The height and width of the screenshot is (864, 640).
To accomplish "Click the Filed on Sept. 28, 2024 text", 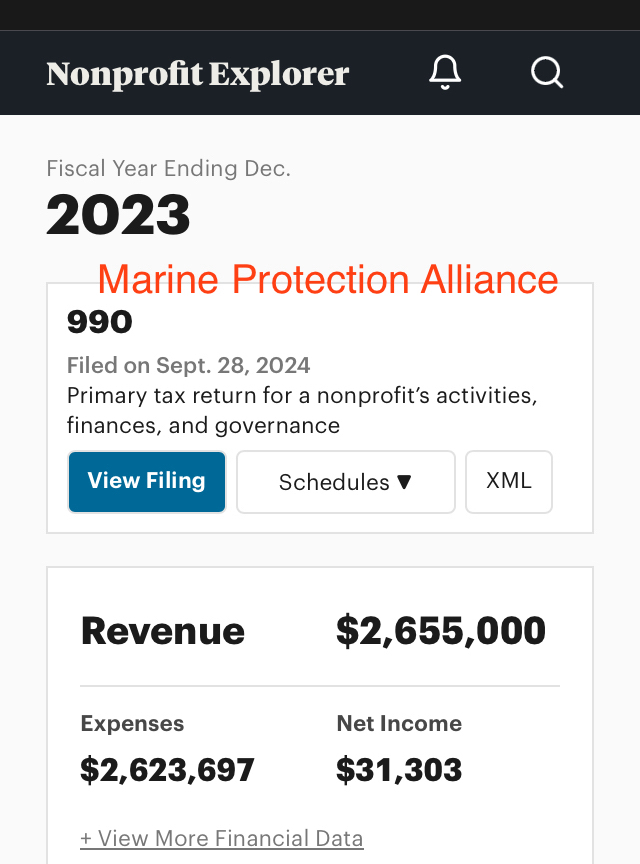I will pos(188,365).
